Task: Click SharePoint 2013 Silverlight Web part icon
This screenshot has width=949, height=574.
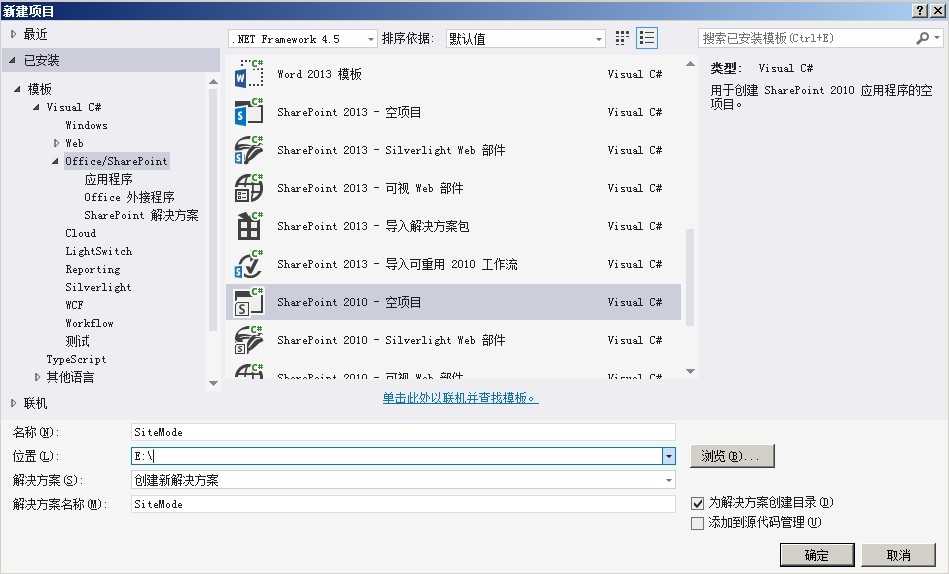Action: click(x=249, y=150)
